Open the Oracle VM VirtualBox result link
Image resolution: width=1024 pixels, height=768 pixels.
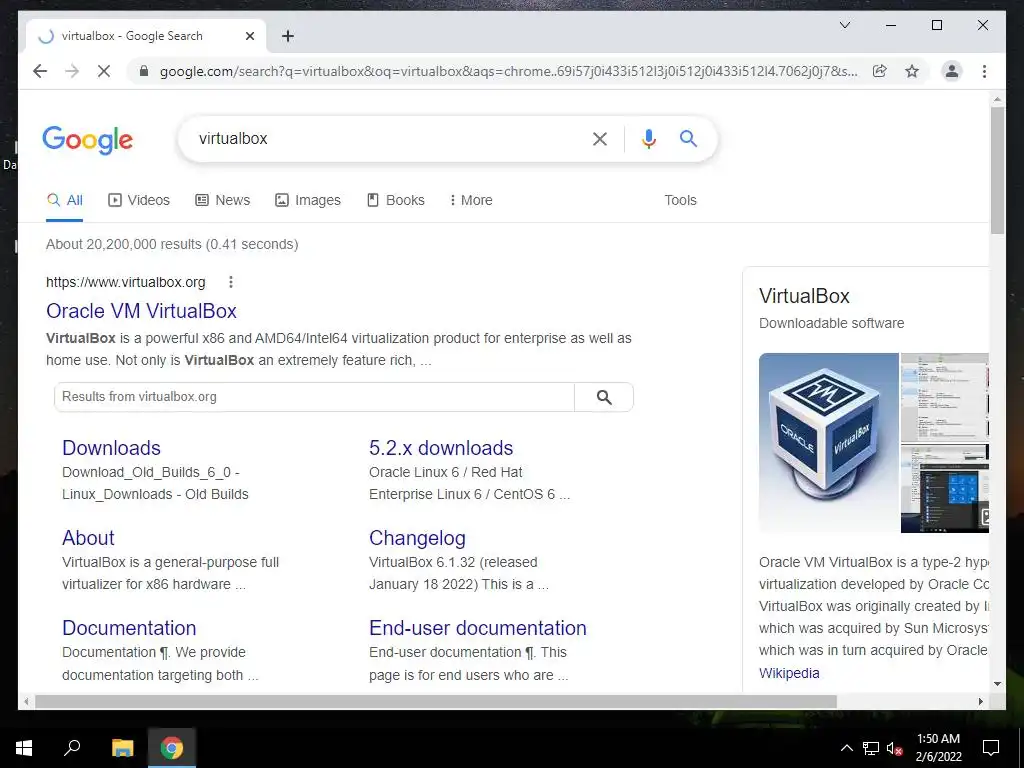pos(141,311)
